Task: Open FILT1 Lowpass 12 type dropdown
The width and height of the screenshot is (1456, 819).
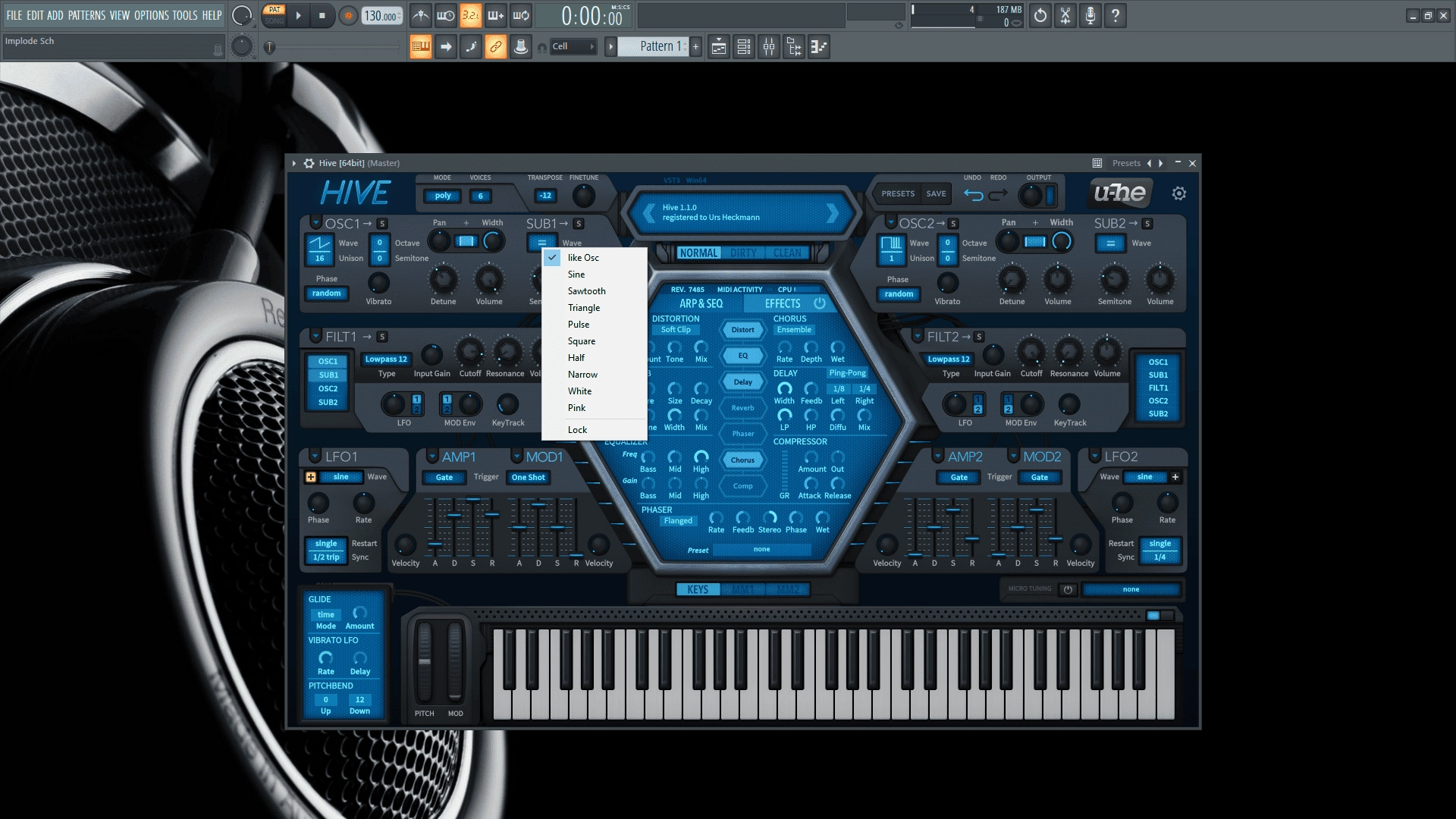Action: click(x=387, y=359)
